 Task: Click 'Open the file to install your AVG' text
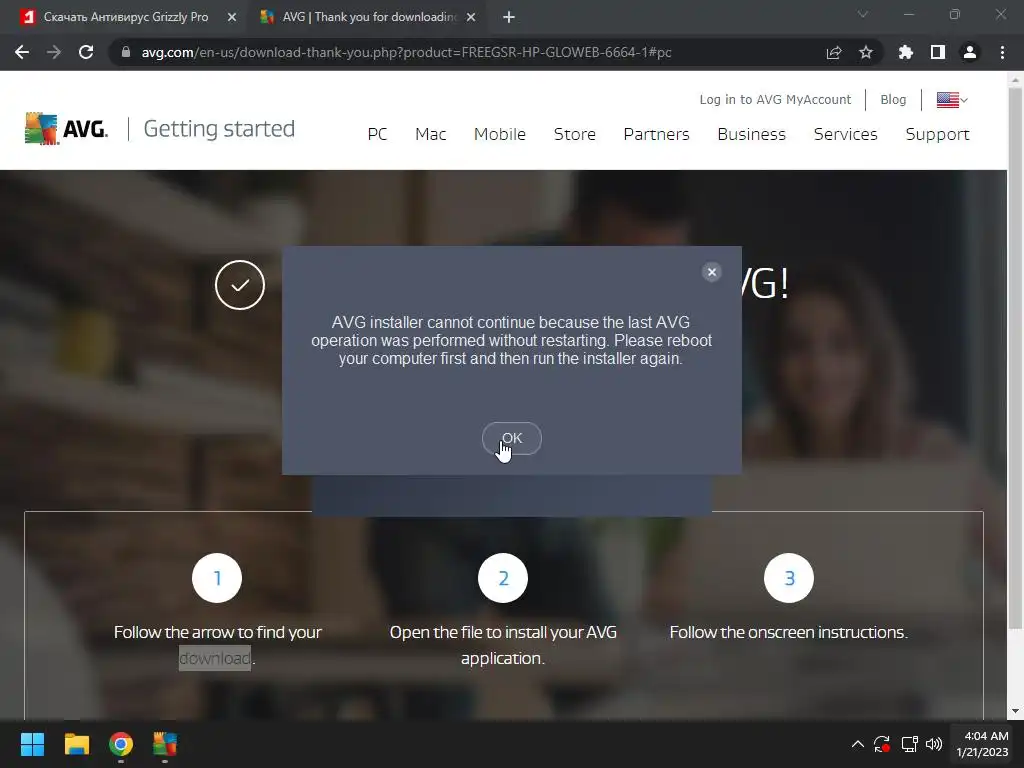pos(503,632)
